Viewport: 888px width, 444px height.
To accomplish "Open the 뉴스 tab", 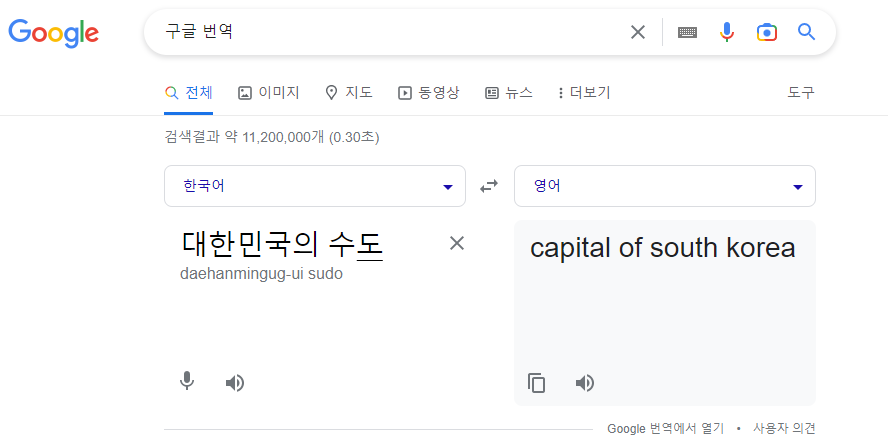I will click(509, 92).
